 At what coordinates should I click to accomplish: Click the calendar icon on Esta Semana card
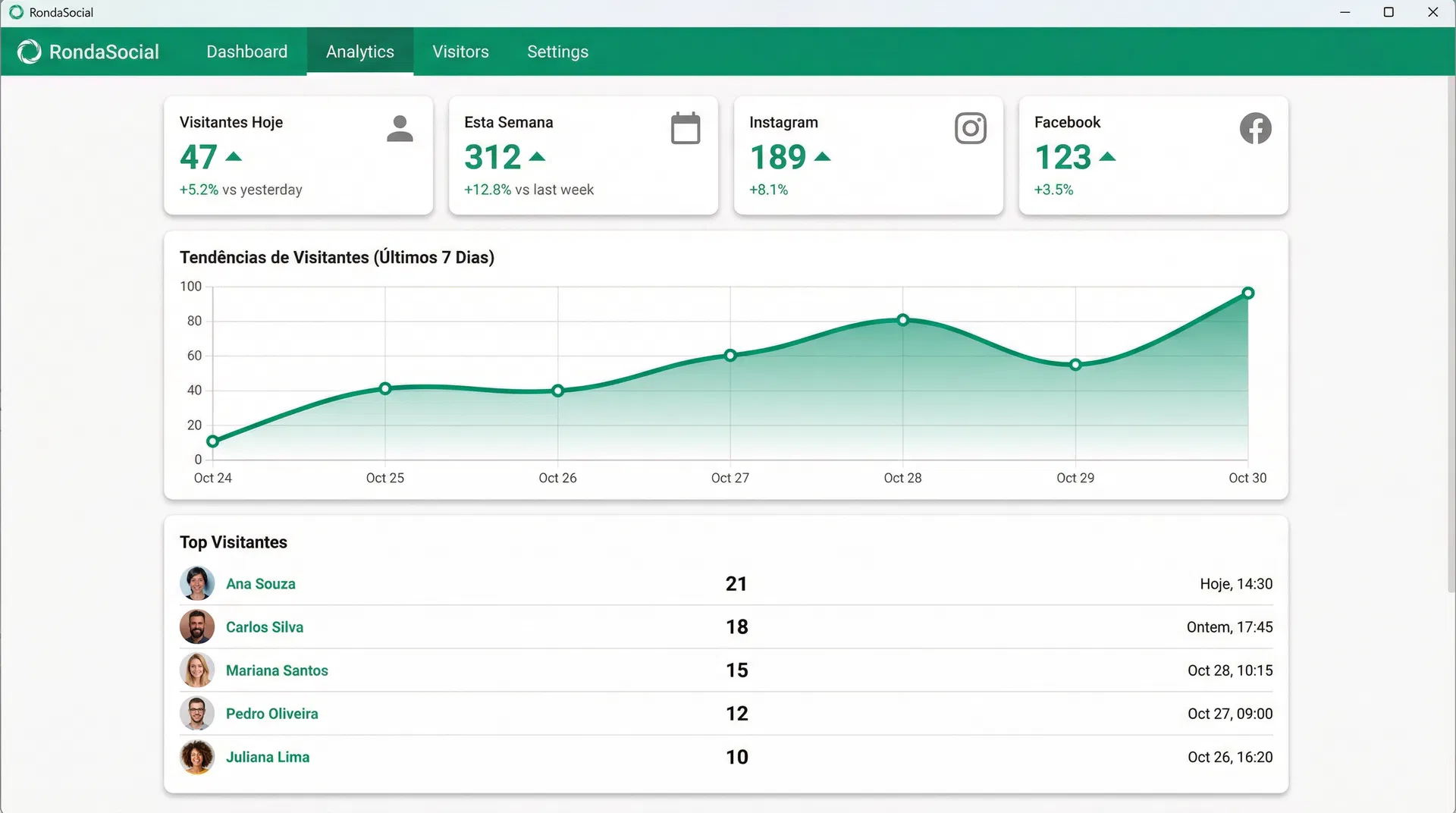(x=685, y=128)
